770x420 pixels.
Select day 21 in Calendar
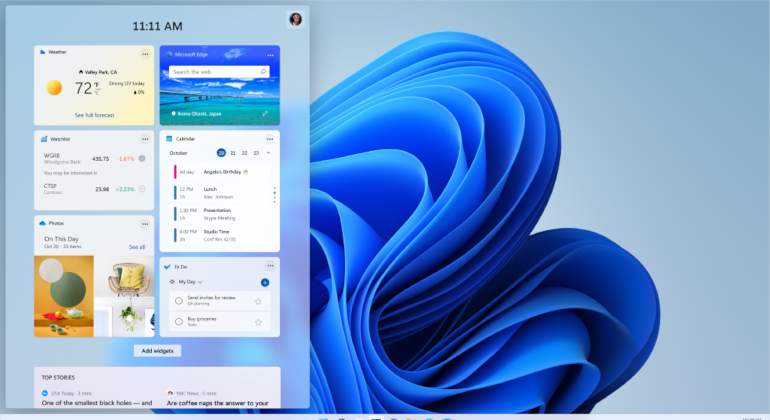coord(233,153)
